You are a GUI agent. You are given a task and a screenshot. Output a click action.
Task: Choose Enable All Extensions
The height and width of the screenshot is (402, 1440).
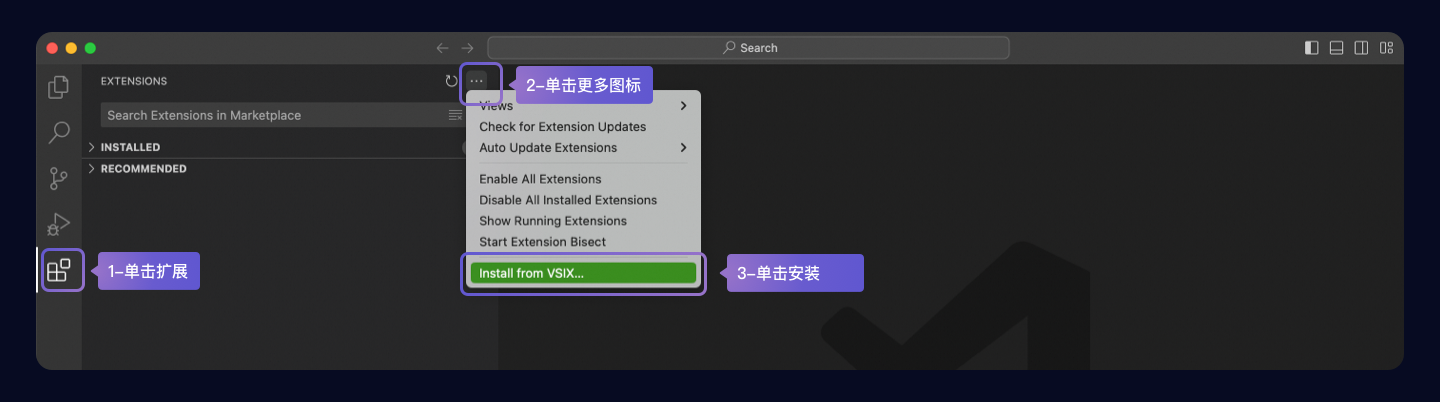(583, 179)
